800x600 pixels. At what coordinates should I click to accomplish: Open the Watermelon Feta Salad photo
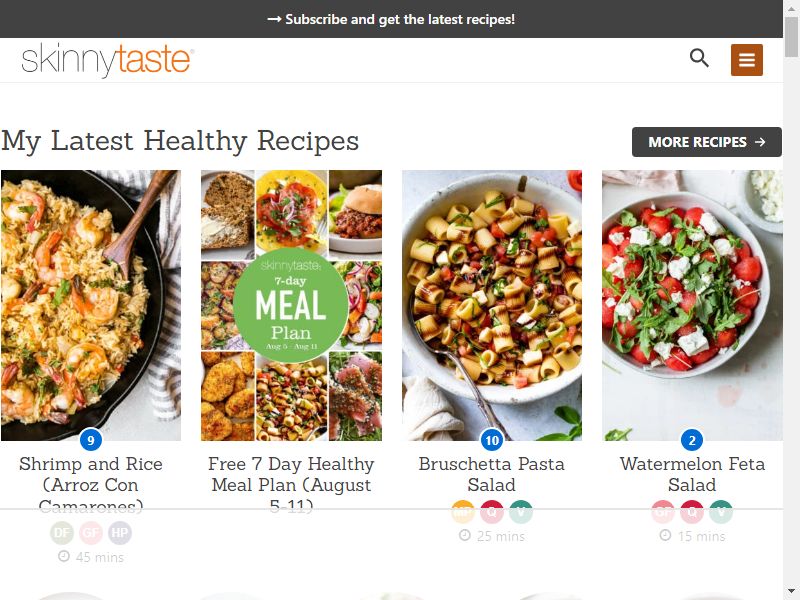click(x=692, y=305)
